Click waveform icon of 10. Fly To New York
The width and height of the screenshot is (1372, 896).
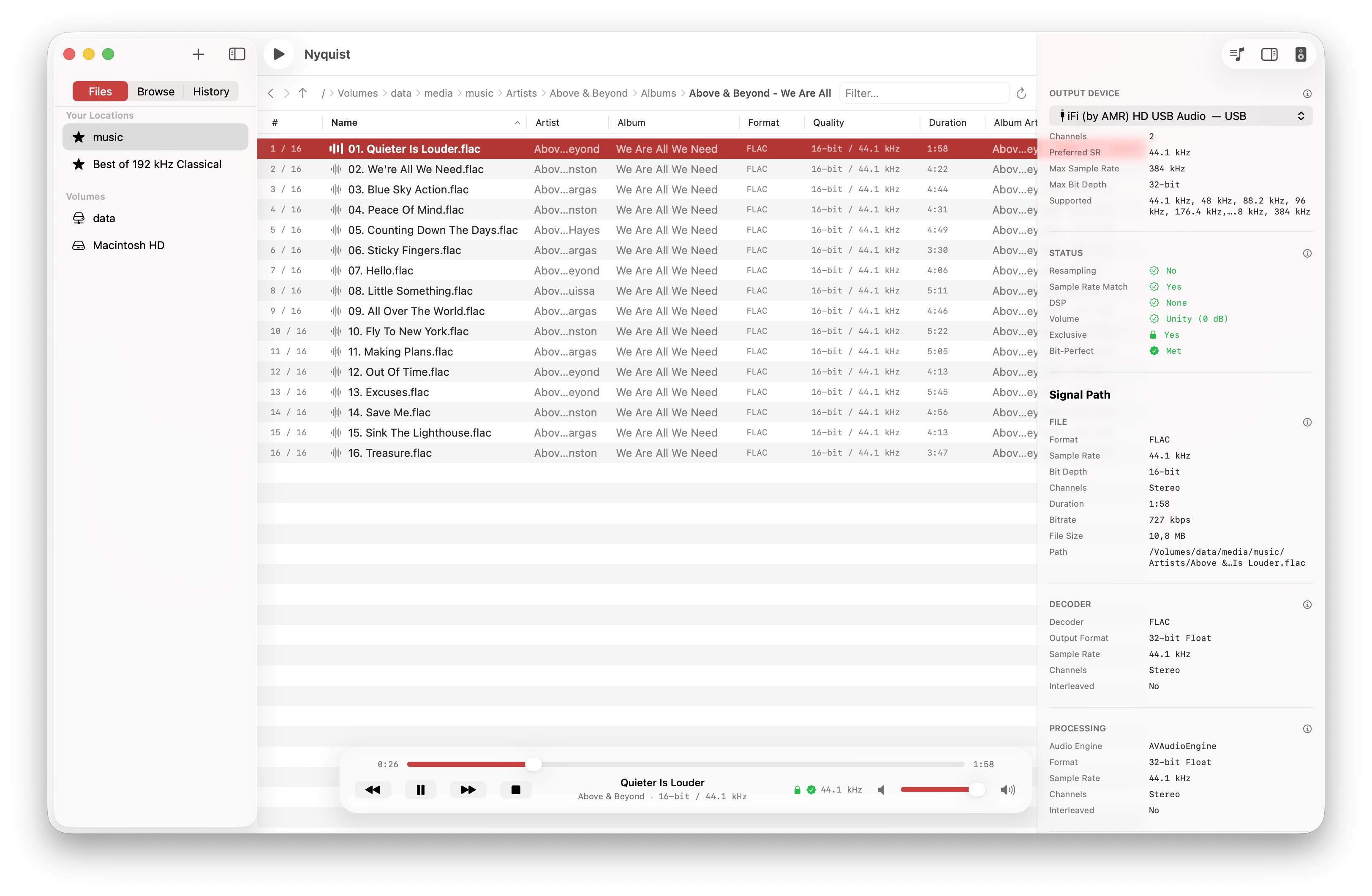point(336,331)
